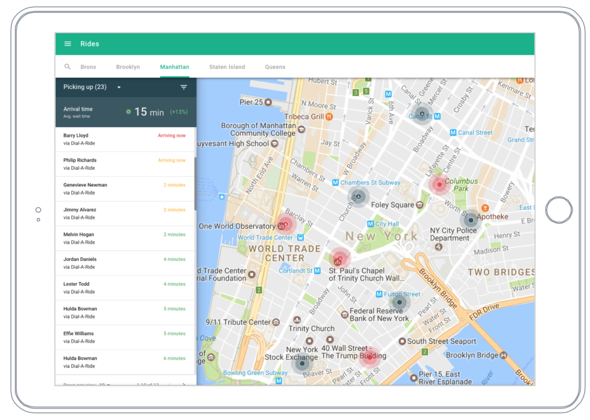The image size is (590, 420).
Task: Open Hulda Bowman row with 6 minutes
Action: click(126, 362)
